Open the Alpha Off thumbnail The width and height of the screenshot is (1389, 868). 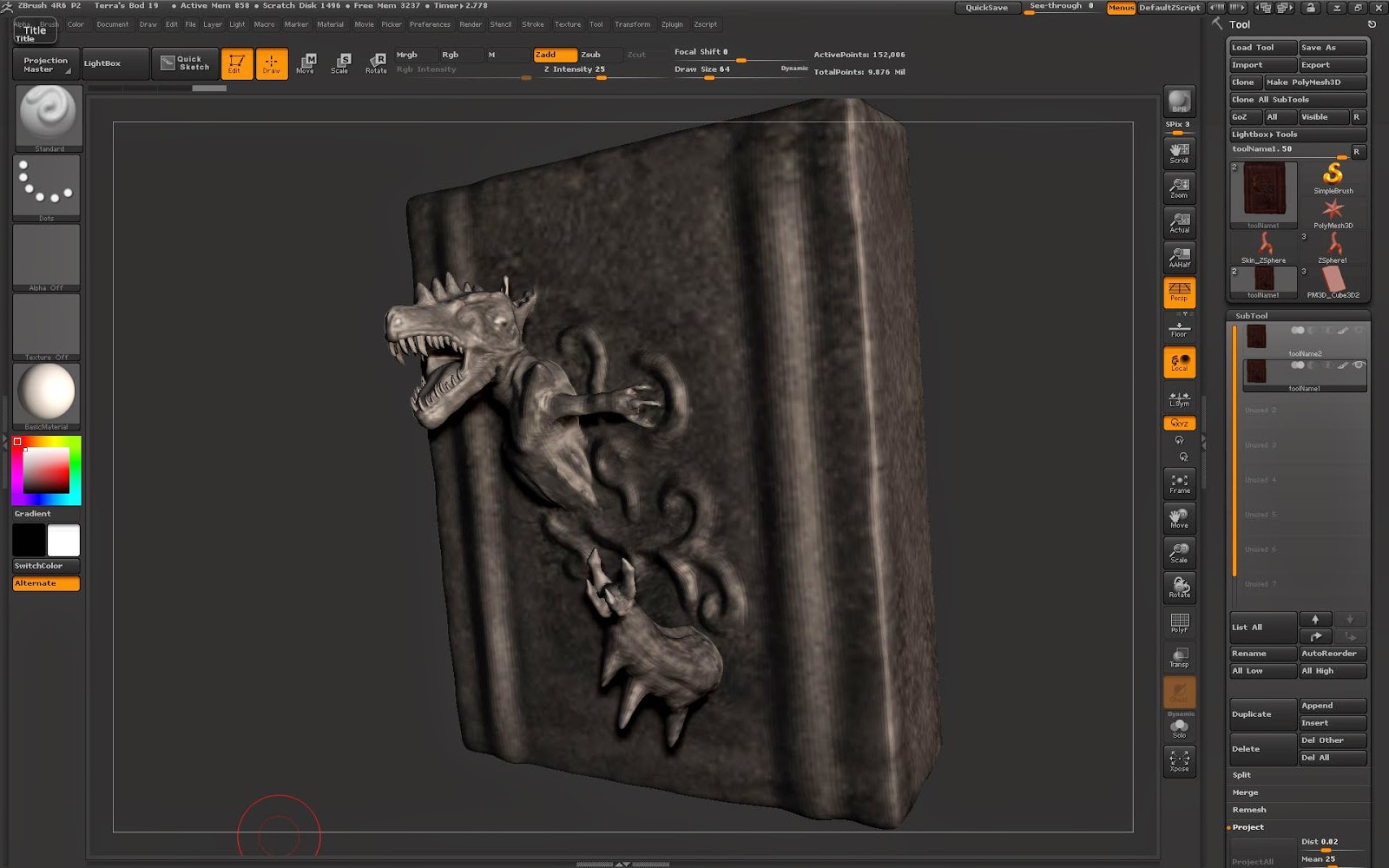tap(48, 258)
